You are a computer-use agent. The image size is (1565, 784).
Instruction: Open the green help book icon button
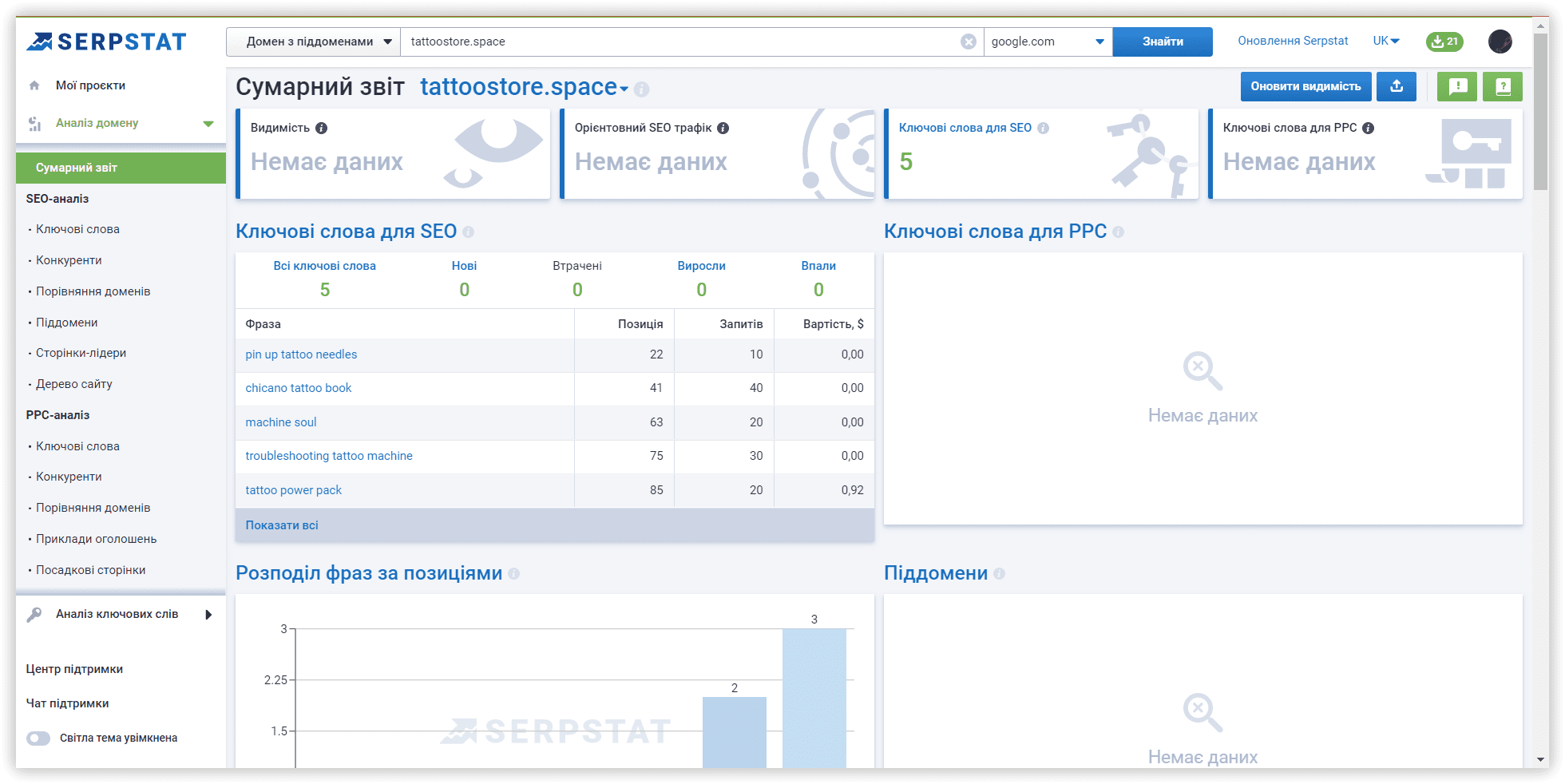tap(1502, 86)
